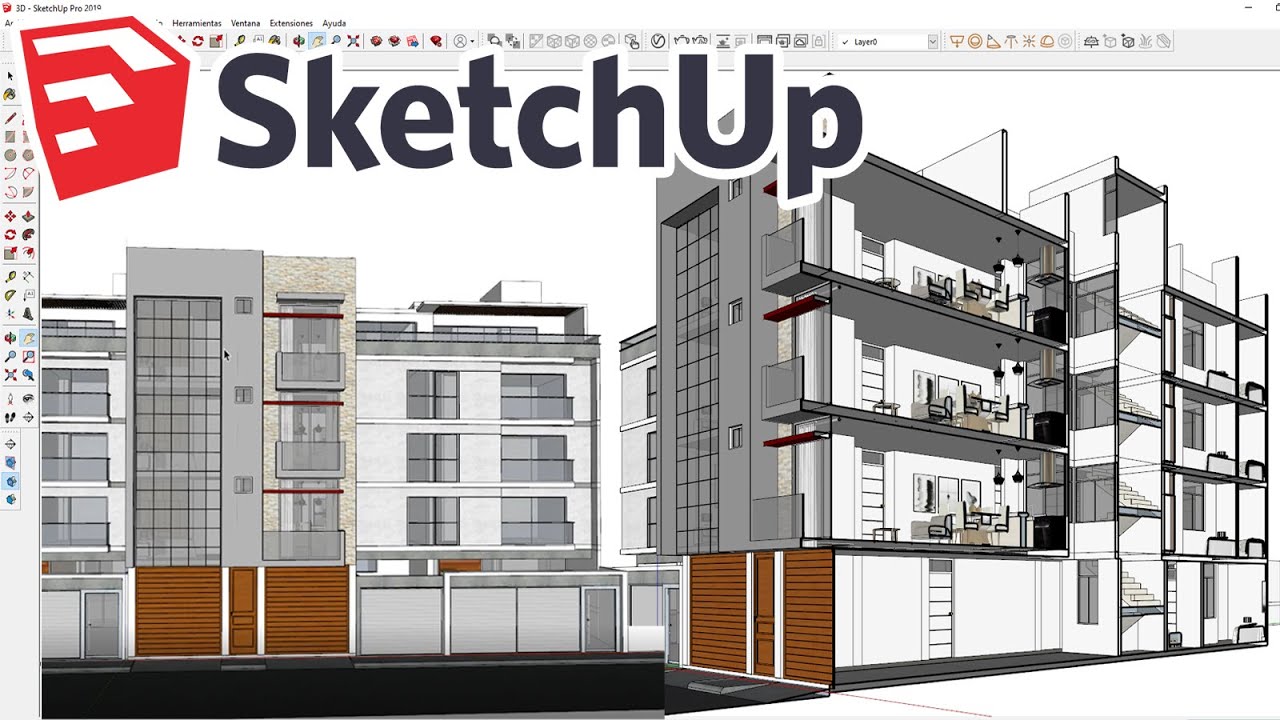This screenshot has height=720, width=1280.
Task: Open the 3D Warehouse
Action: point(376,41)
